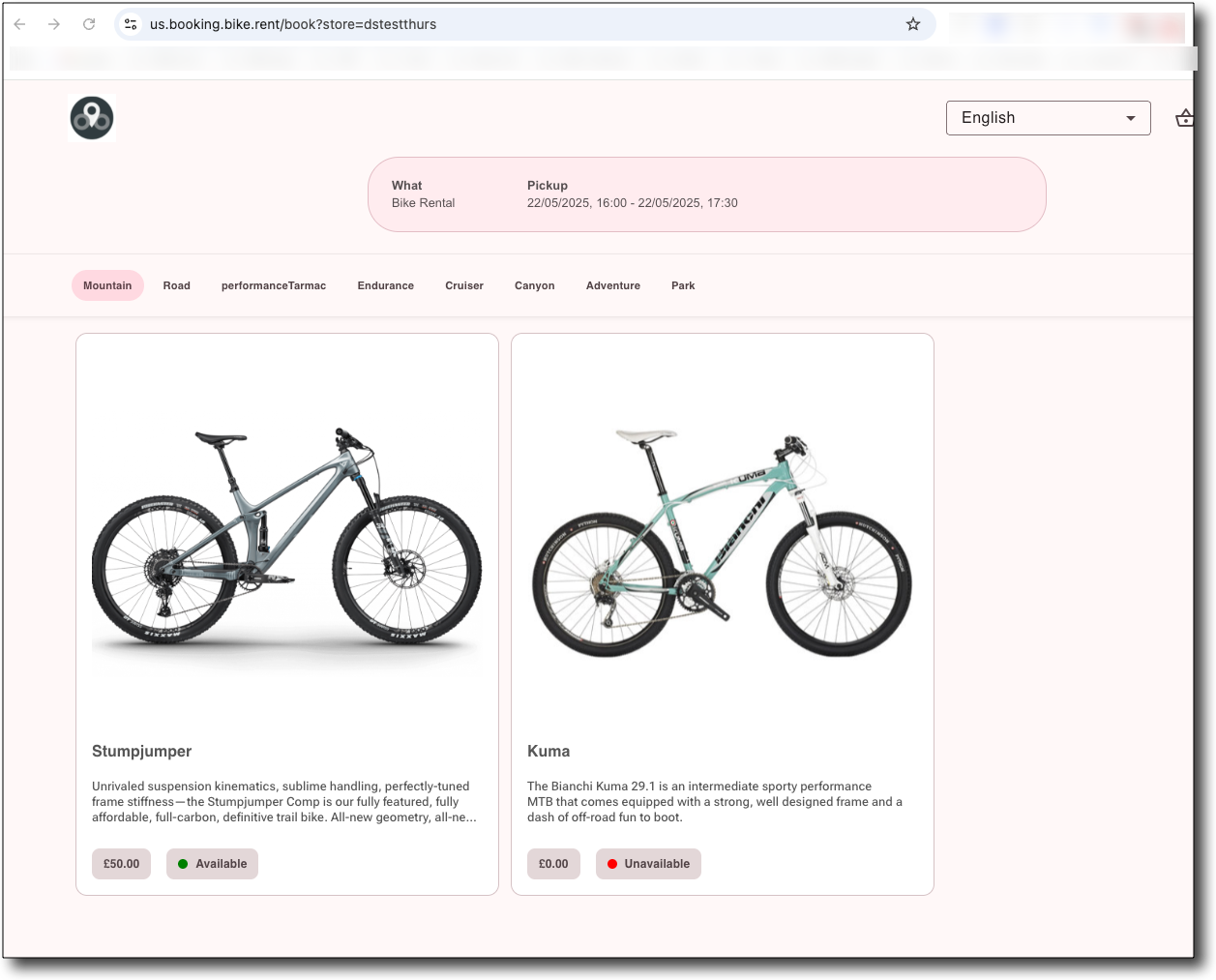Select the Mountain category tab
Image resolution: width=1216 pixels, height=980 pixels.
[x=107, y=285]
